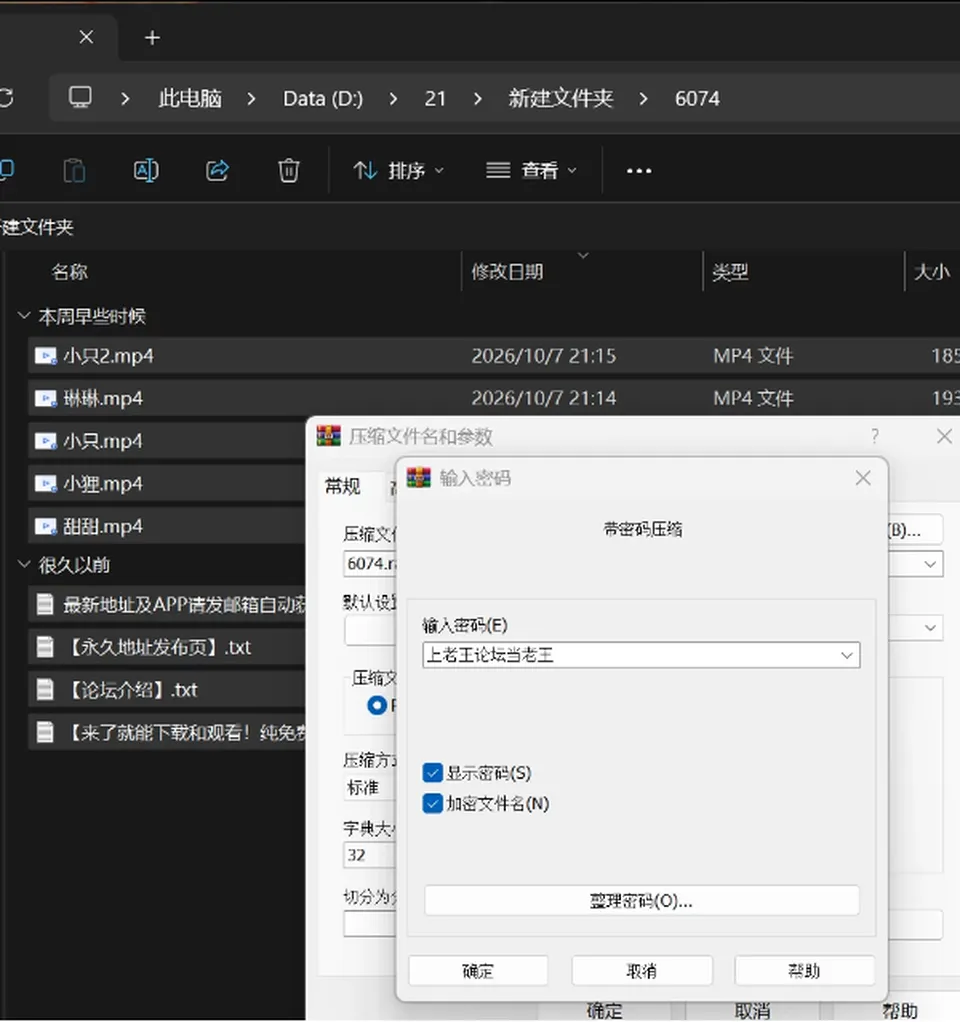Go to Data (D:) in the breadcrumb

[323, 98]
